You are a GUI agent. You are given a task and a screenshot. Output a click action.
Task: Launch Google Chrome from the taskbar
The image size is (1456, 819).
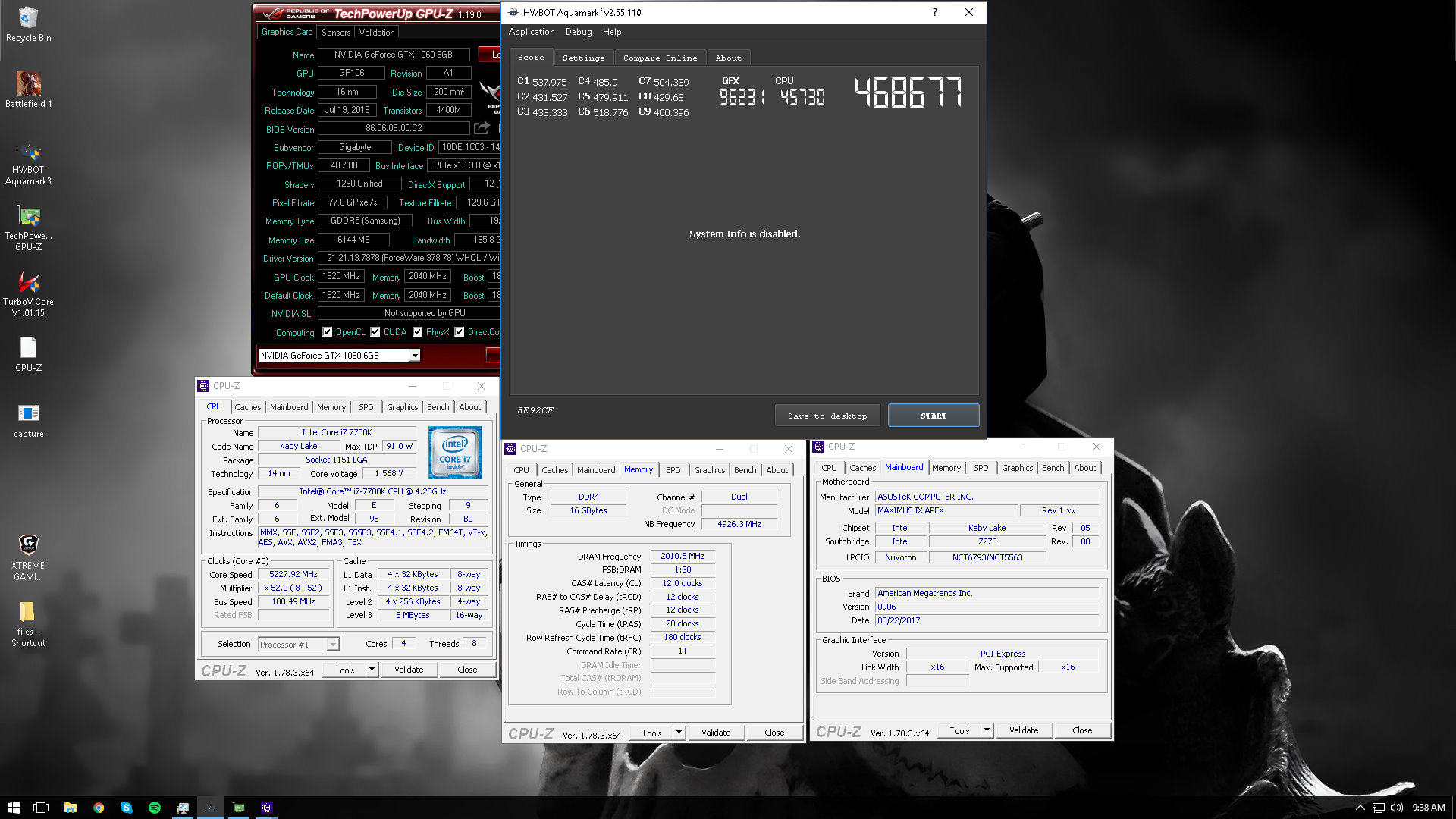click(99, 808)
